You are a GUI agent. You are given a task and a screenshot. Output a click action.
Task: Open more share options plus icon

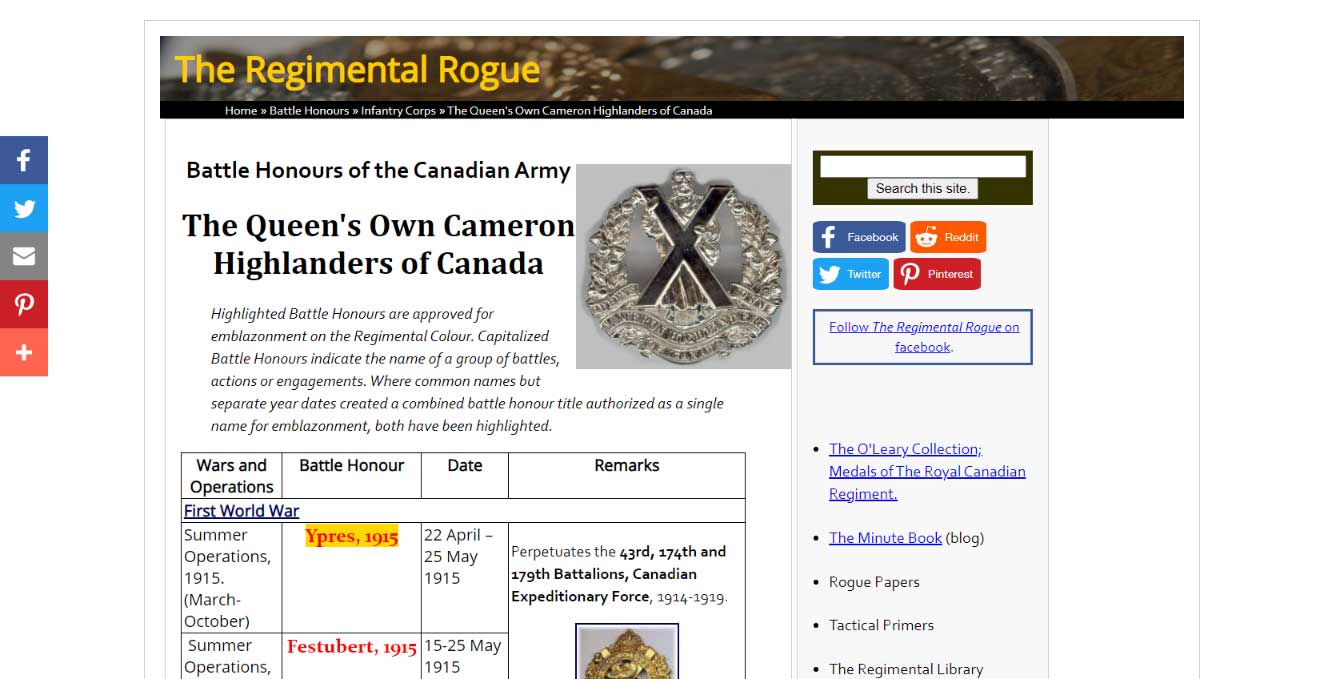[24, 352]
